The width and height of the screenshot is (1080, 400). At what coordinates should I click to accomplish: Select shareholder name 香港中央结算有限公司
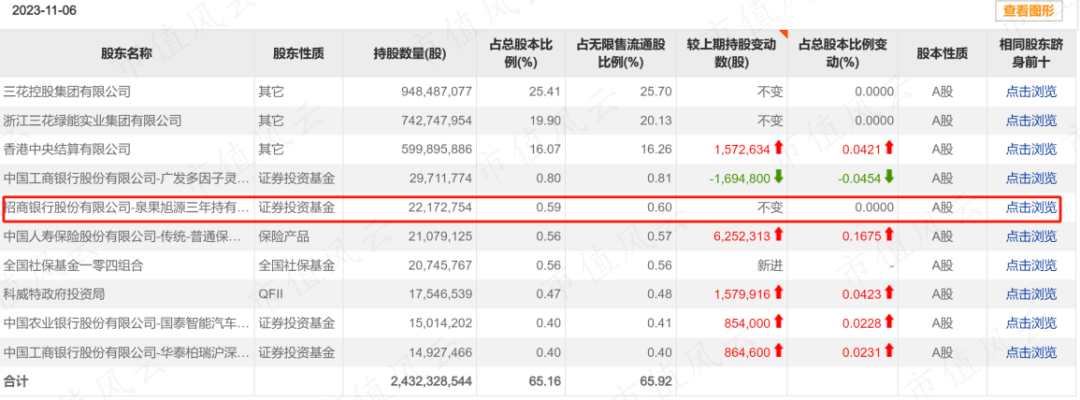tap(67, 149)
